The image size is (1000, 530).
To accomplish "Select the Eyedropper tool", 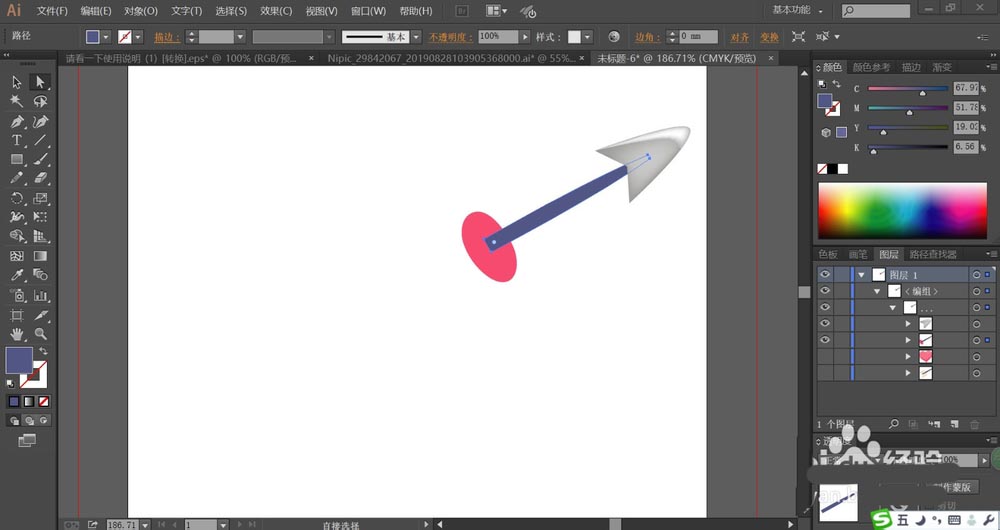I will (x=17, y=276).
